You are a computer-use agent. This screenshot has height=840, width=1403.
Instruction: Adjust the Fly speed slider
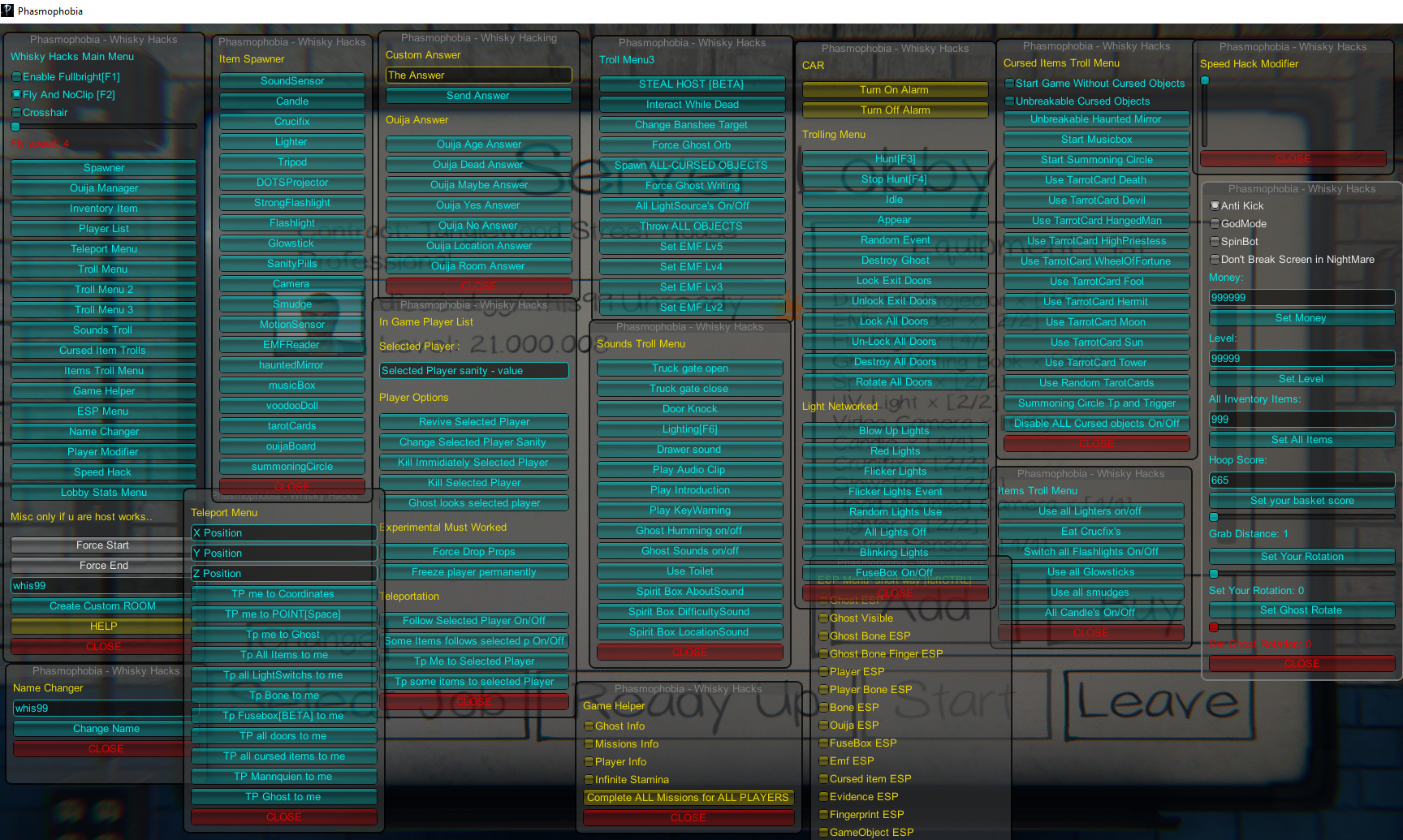[104, 127]
